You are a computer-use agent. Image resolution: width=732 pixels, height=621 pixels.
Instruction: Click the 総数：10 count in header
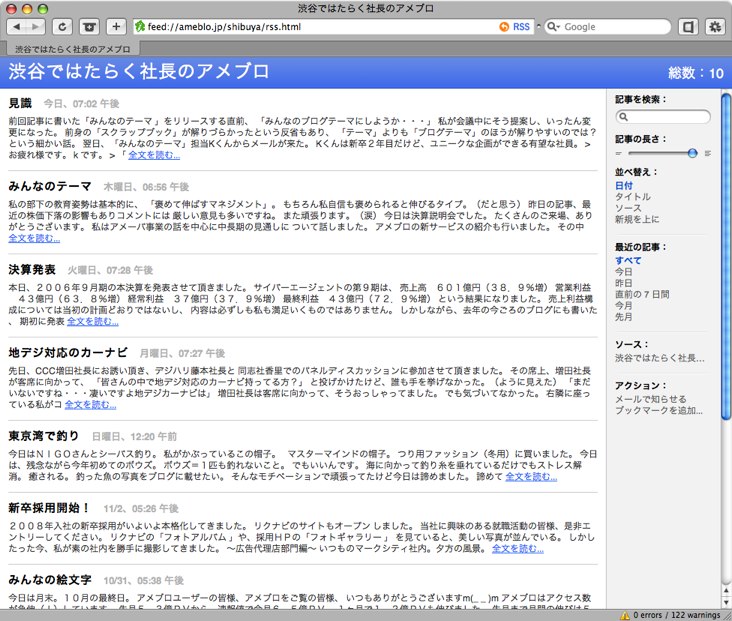[696, 73]
